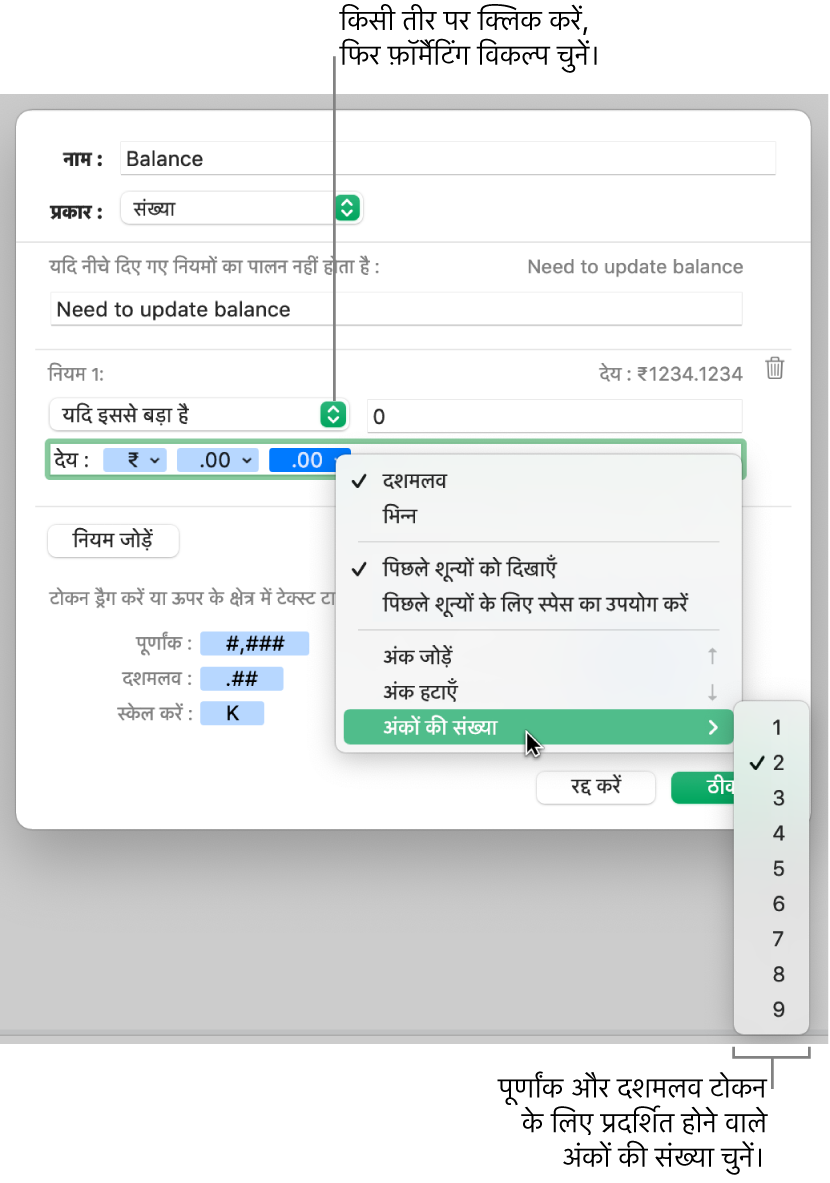The height and width of the screenshot is (1183, 830).
Task: Select 7 in the digits submenu
Action: pos(771,939)
